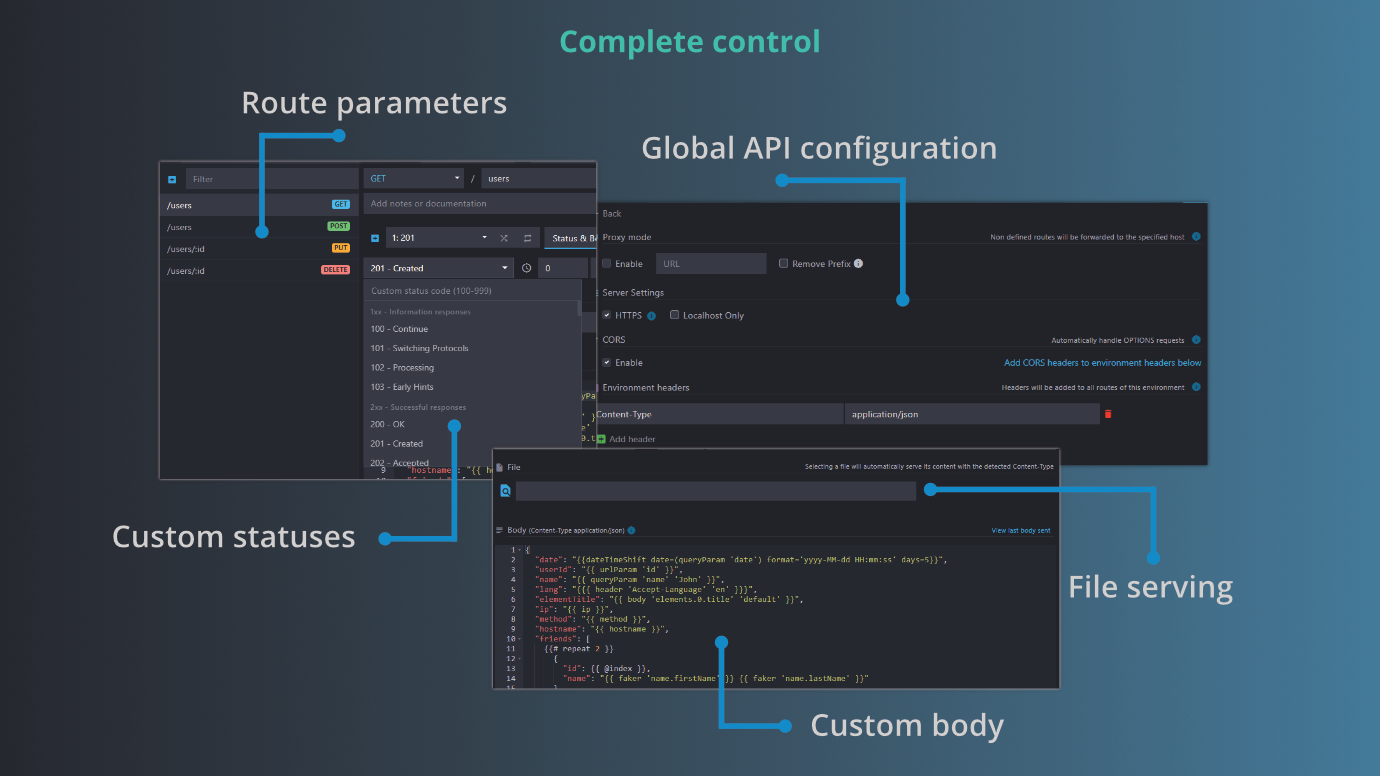Switch to the Status & Body tab

pos(572,238)
